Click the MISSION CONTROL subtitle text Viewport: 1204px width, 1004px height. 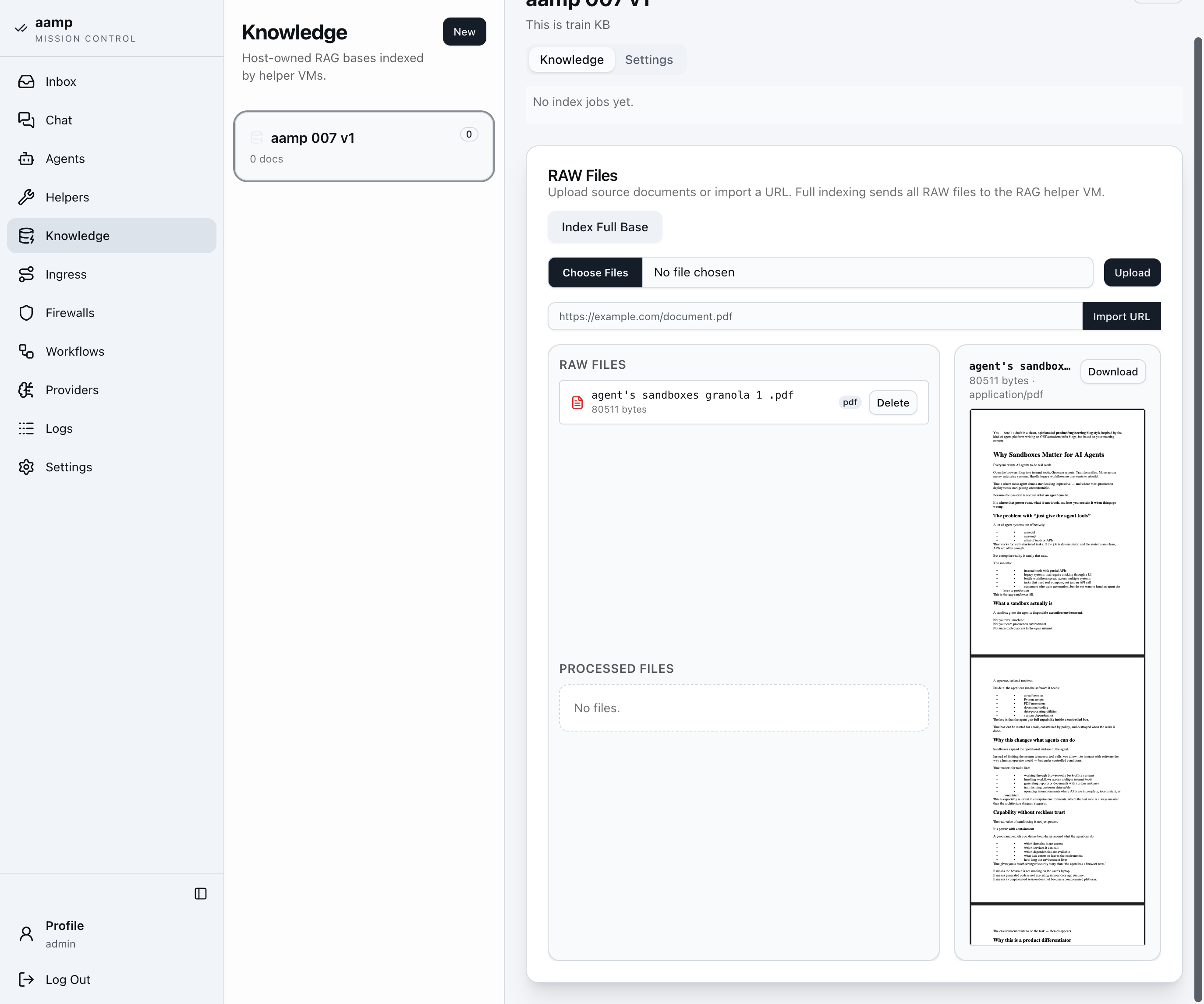click(x=85, y=39)
